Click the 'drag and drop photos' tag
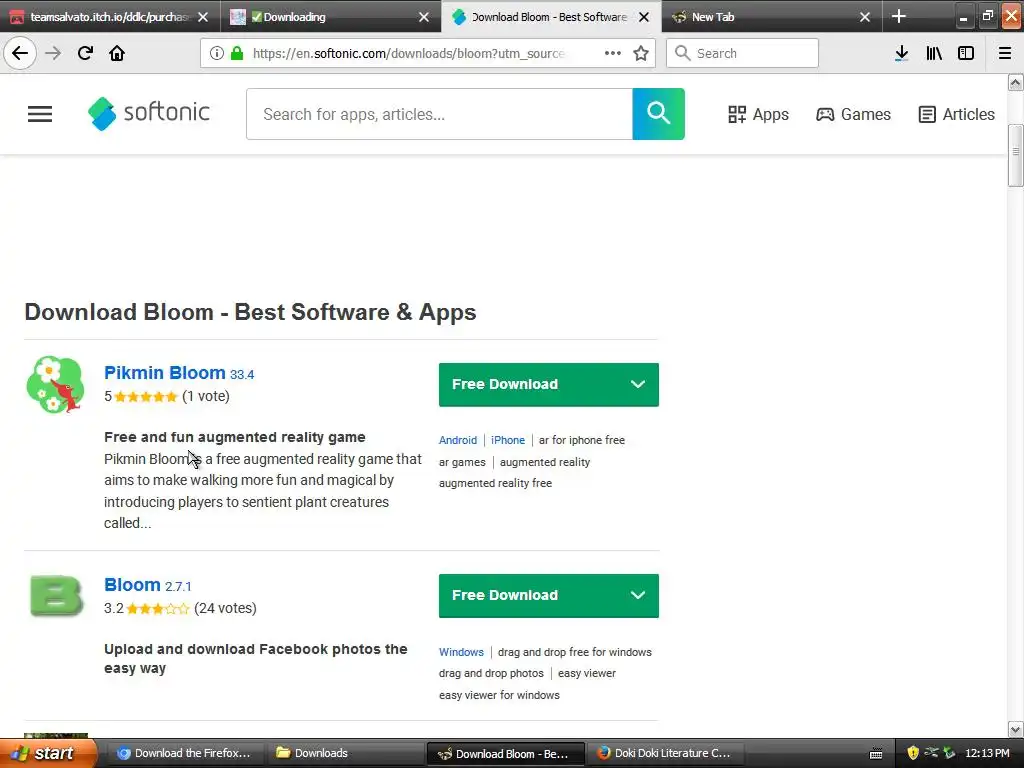Viewport: 1024px width, 768px height. [491, 673]
